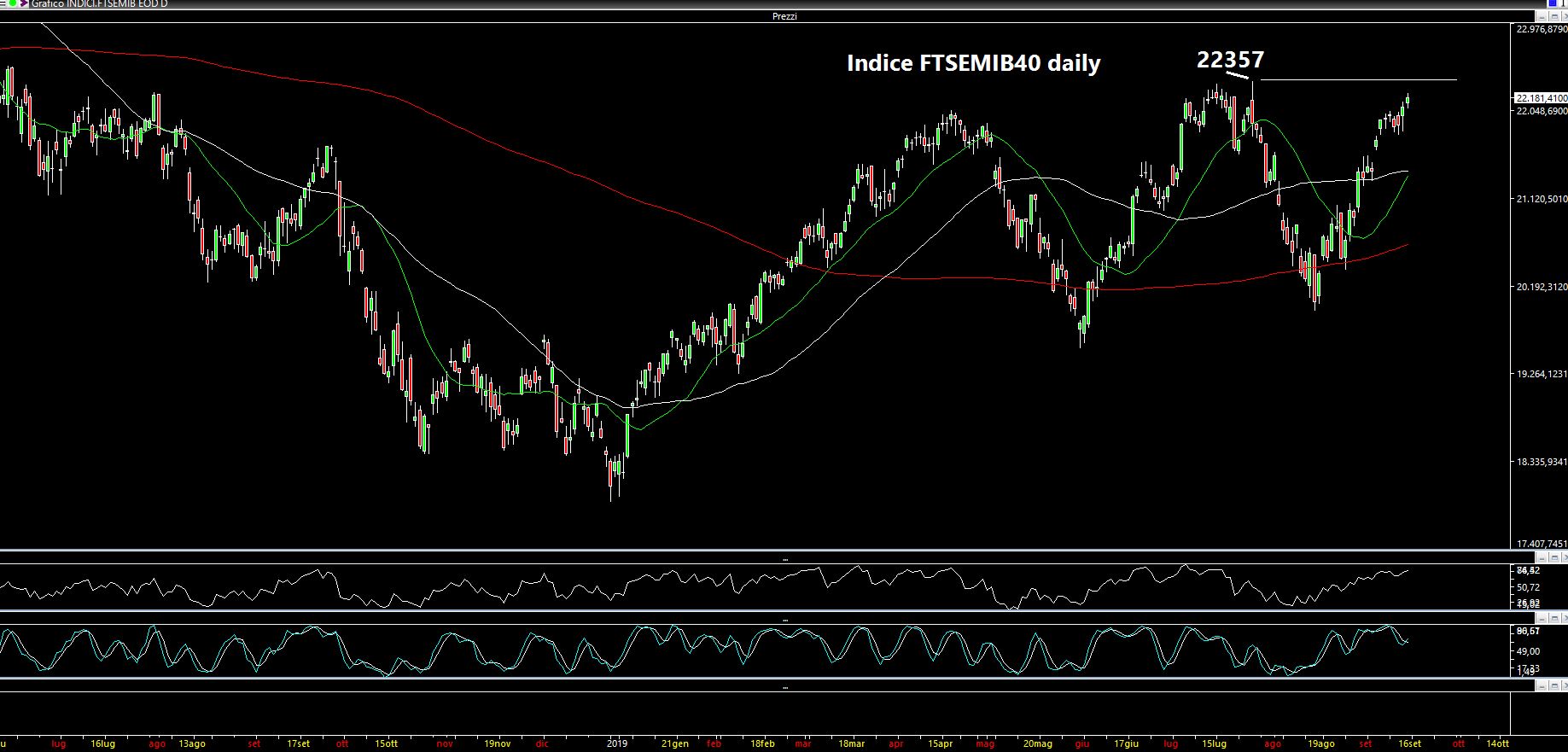Click the '2019' year label on time axis
Screen dimensions: 1568x752
[x=617, y=743]
